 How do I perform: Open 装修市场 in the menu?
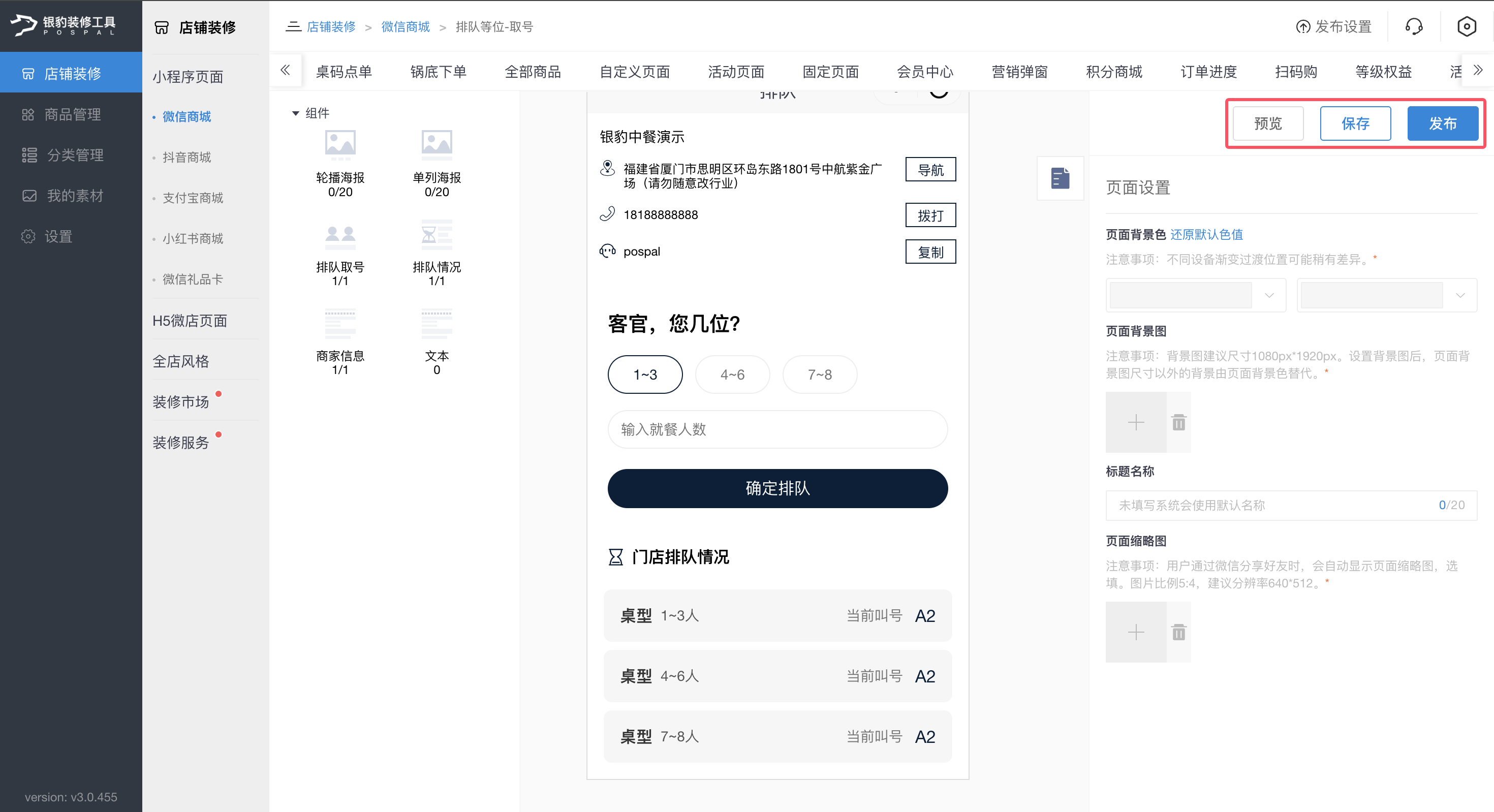point(180,401)
